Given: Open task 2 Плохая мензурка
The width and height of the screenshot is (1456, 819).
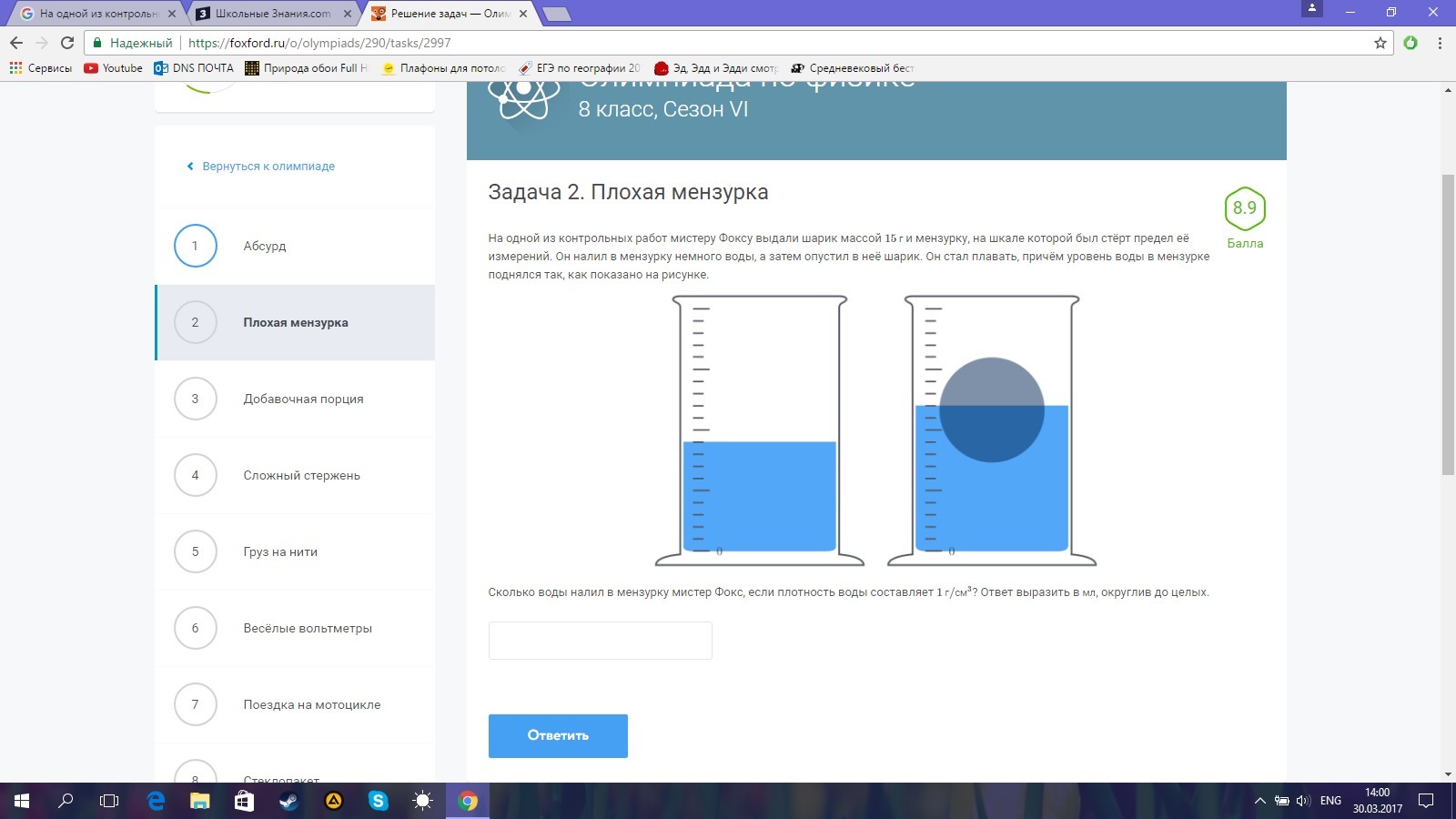Looking at the screenshot, I should pos(295,322).
